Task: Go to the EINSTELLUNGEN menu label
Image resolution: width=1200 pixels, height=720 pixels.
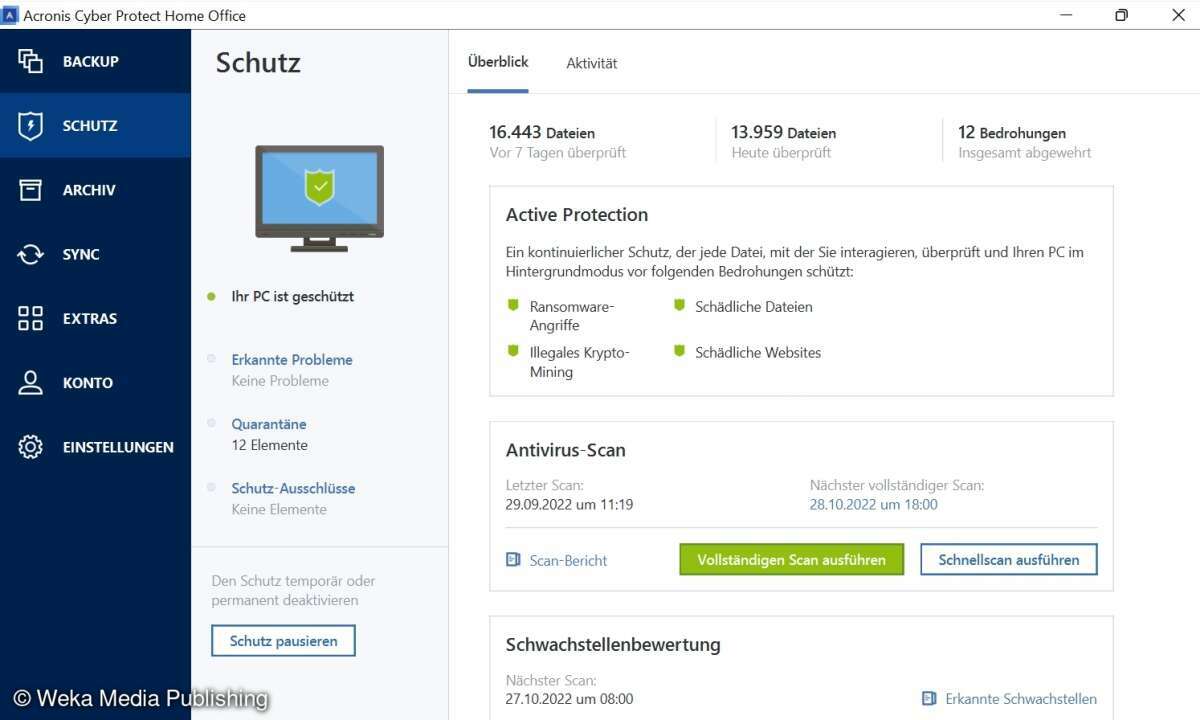Action: pyautogui.click(x=118, y=448)
